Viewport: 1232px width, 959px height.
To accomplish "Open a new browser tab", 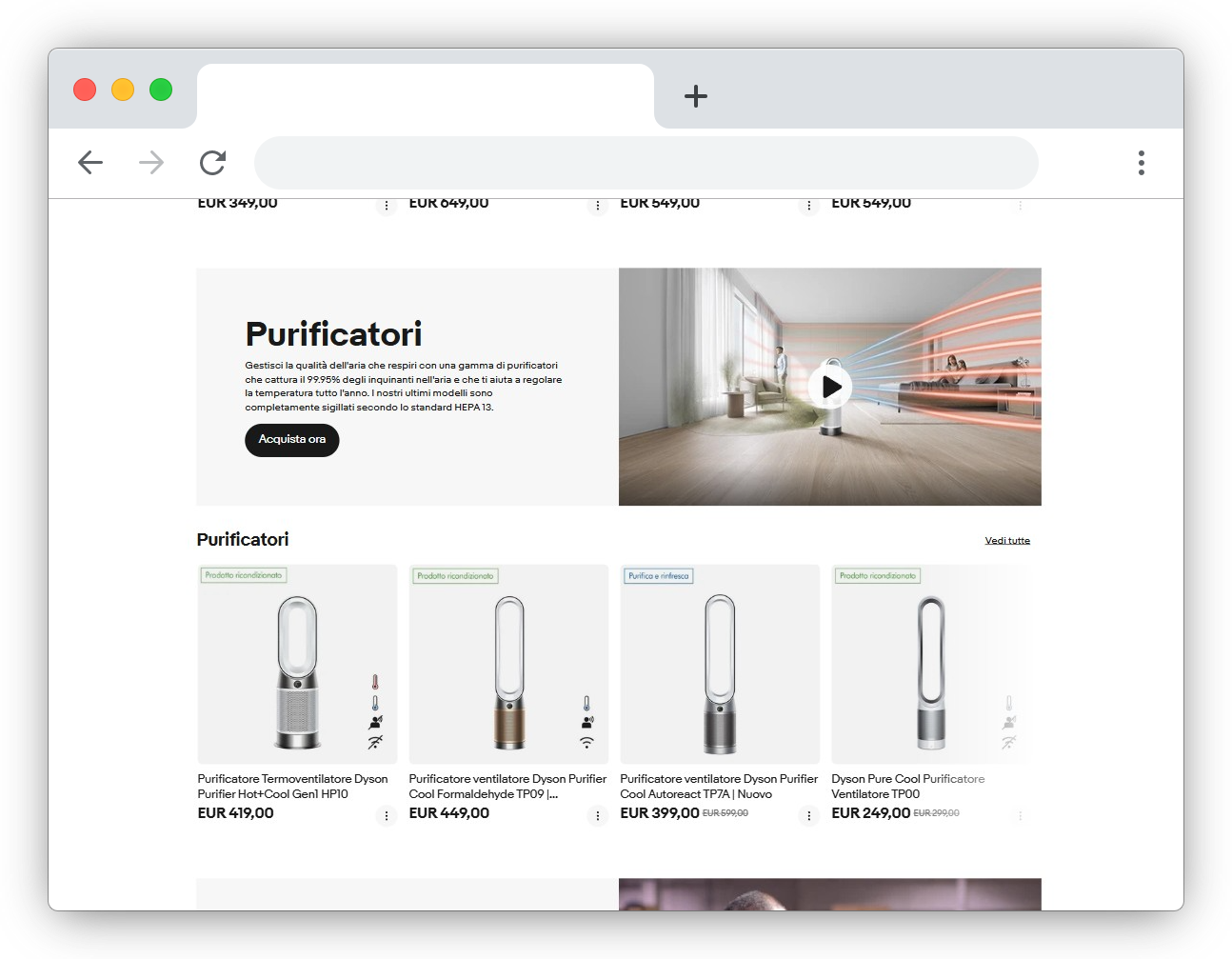I will (696, 95).
